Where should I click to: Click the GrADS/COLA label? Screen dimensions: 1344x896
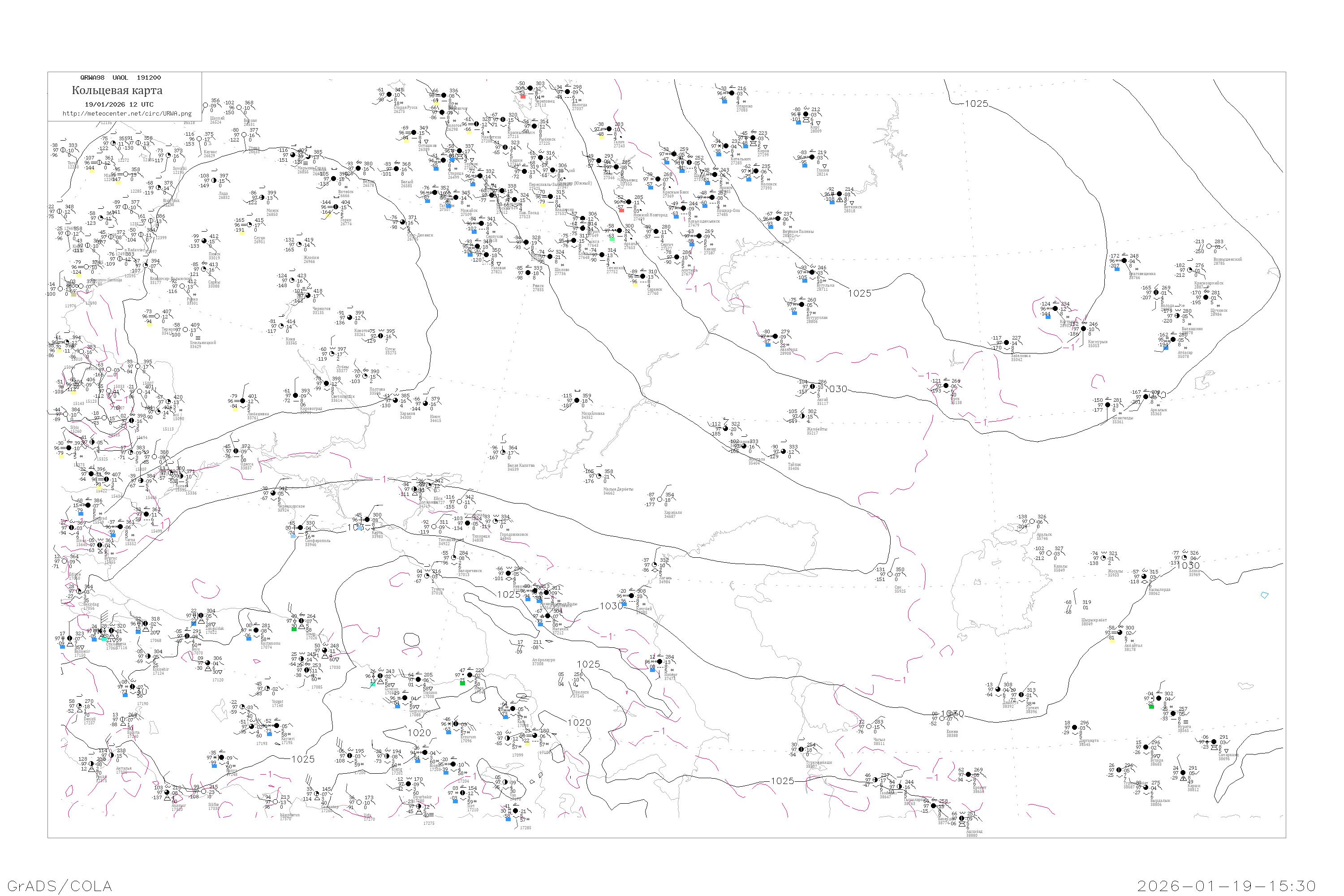tap(60, 886)
